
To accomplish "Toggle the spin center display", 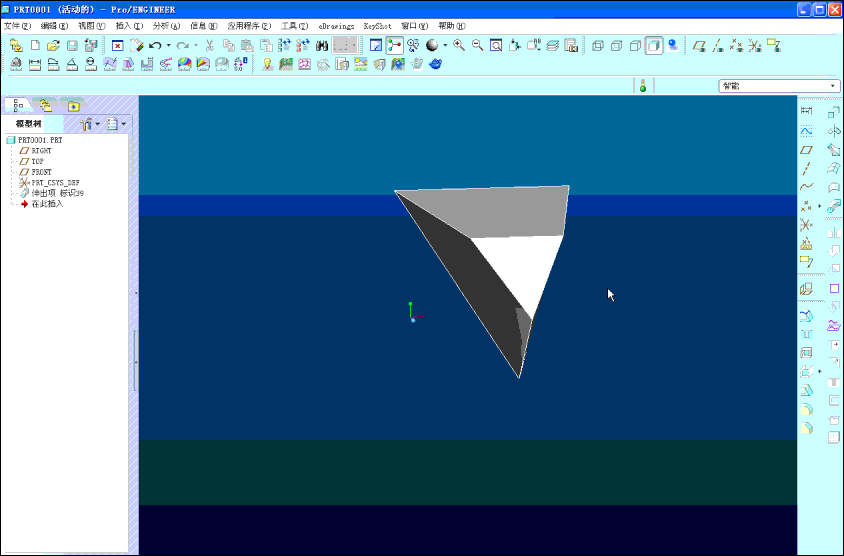I will click(x=395, y=45).
